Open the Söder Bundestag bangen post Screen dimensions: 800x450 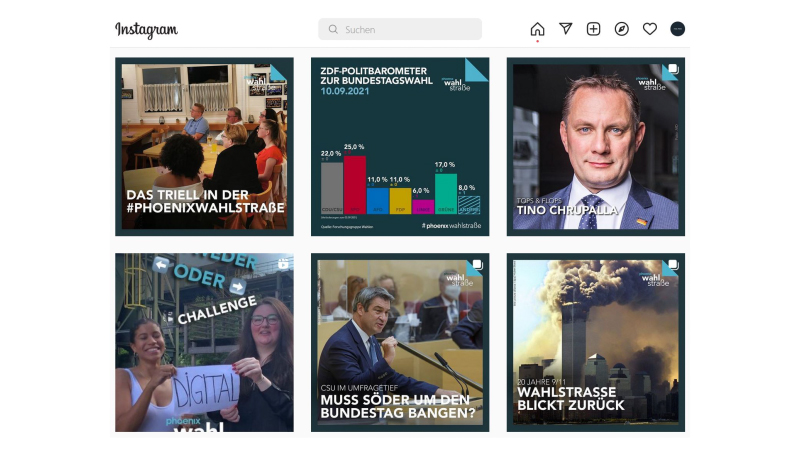(x=400, y=342)
